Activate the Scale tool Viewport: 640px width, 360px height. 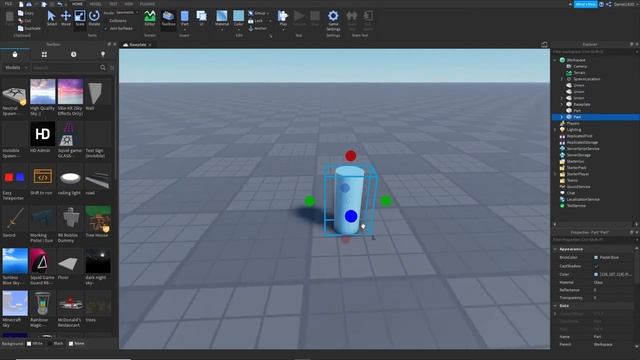pos(80,18)
